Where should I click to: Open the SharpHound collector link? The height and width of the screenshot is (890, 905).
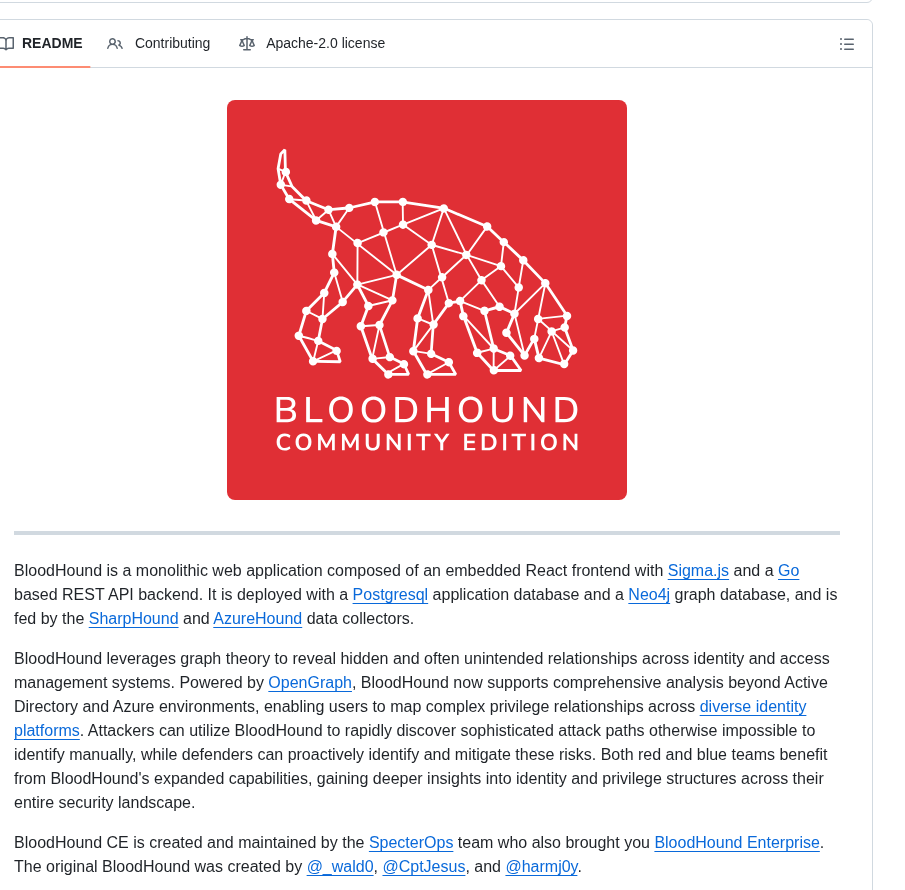point(133,619)
